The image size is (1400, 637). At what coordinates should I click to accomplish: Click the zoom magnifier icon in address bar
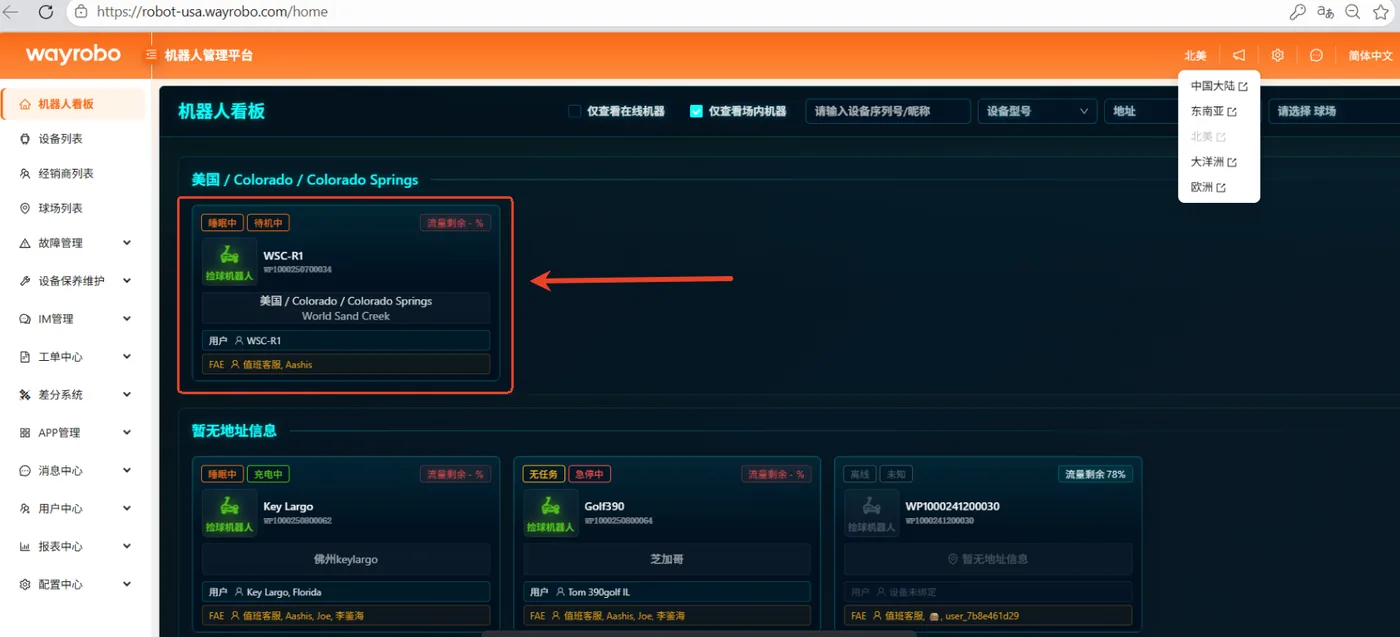[x=1352, y=12]
